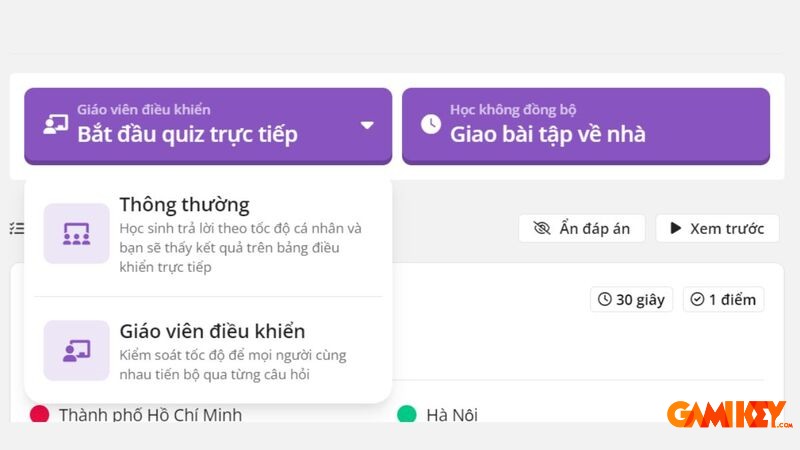Click the timer icon next to 30 giây

(x=605, y=299)
